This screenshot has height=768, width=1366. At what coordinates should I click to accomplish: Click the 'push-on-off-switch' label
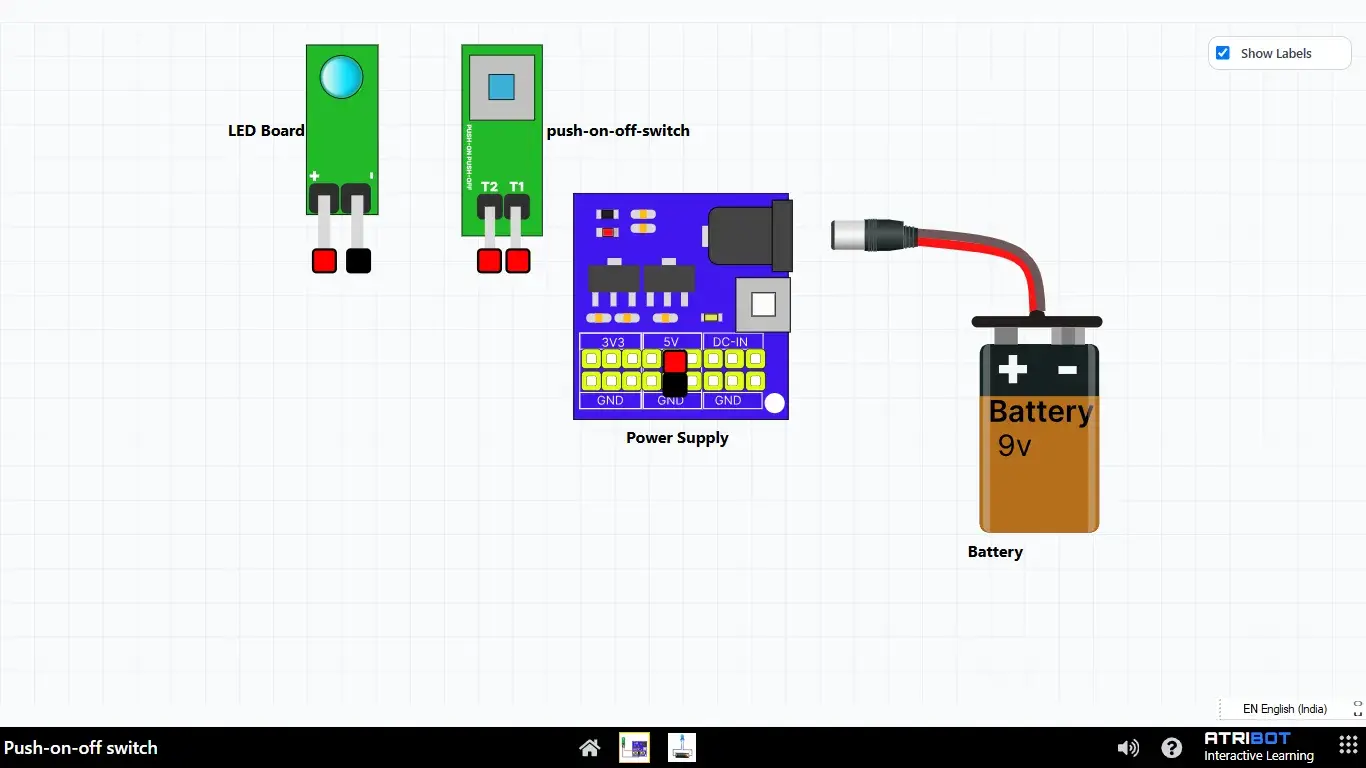pos(618,130)
